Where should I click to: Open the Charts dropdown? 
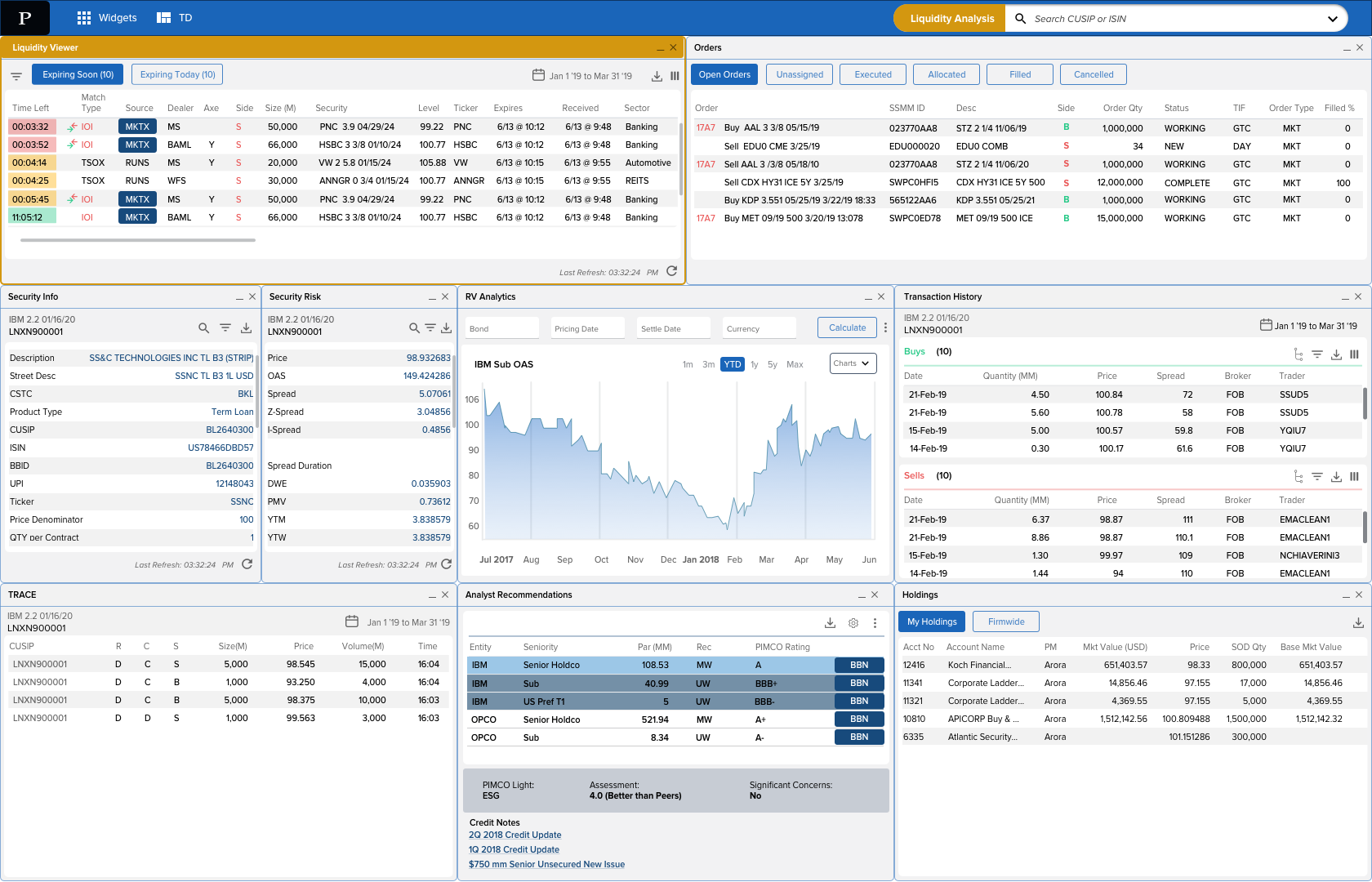[x=853, y=363]
